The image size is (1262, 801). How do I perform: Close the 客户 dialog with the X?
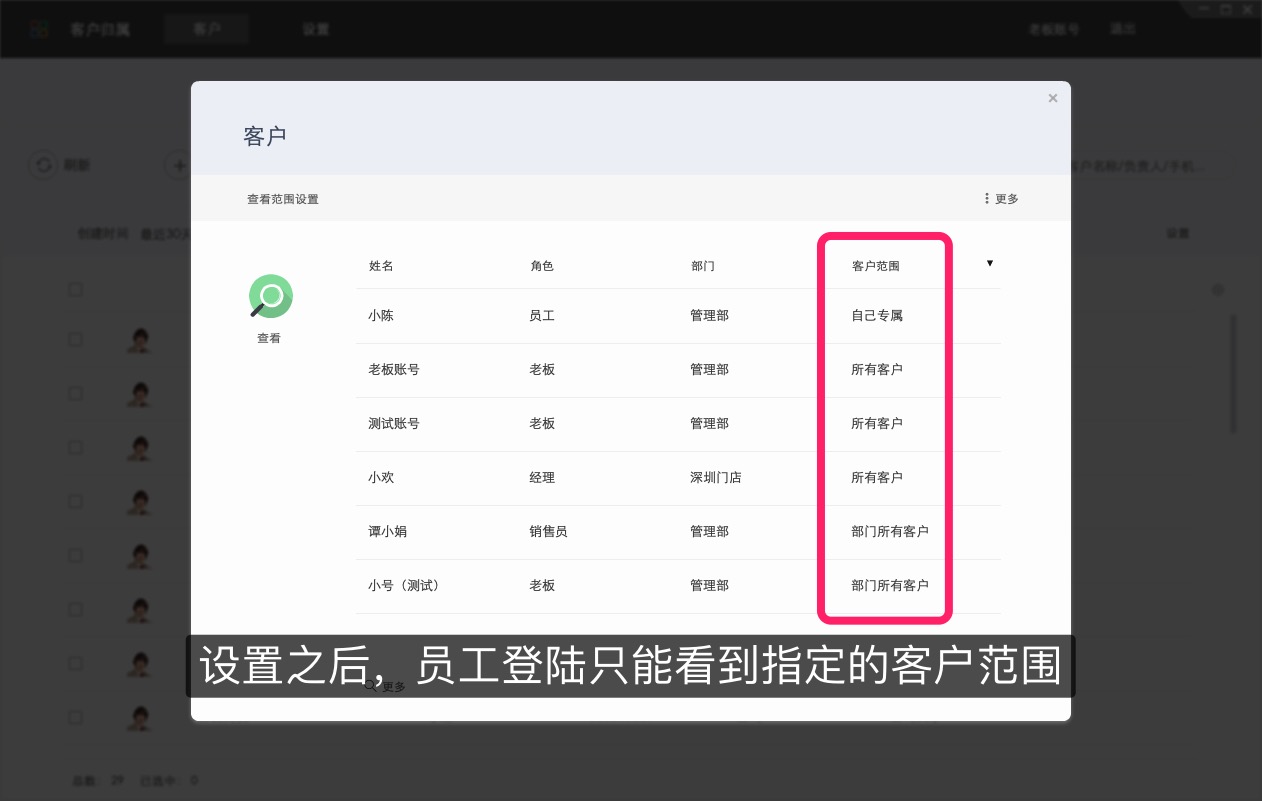[x=1052, y=98]
